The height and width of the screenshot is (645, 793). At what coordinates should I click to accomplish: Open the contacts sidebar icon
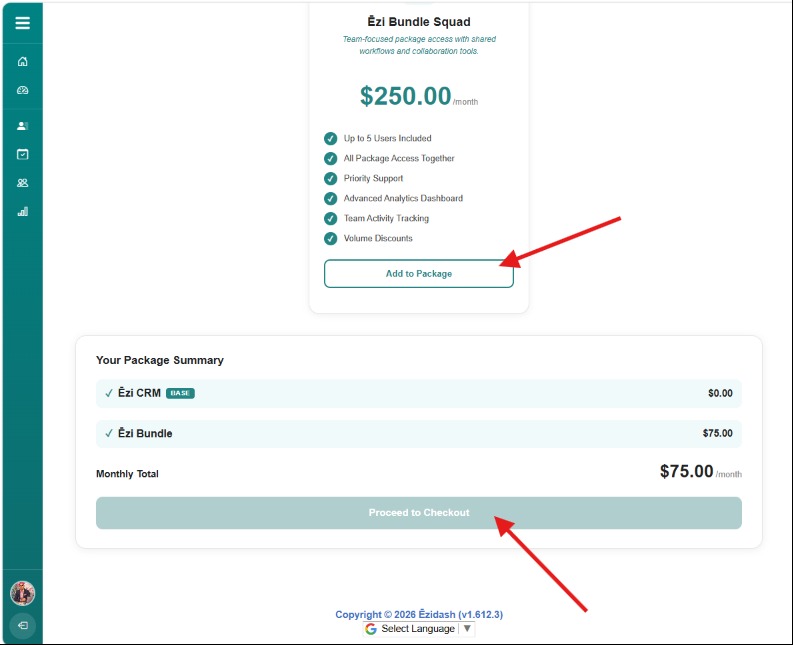pos(22,125)
